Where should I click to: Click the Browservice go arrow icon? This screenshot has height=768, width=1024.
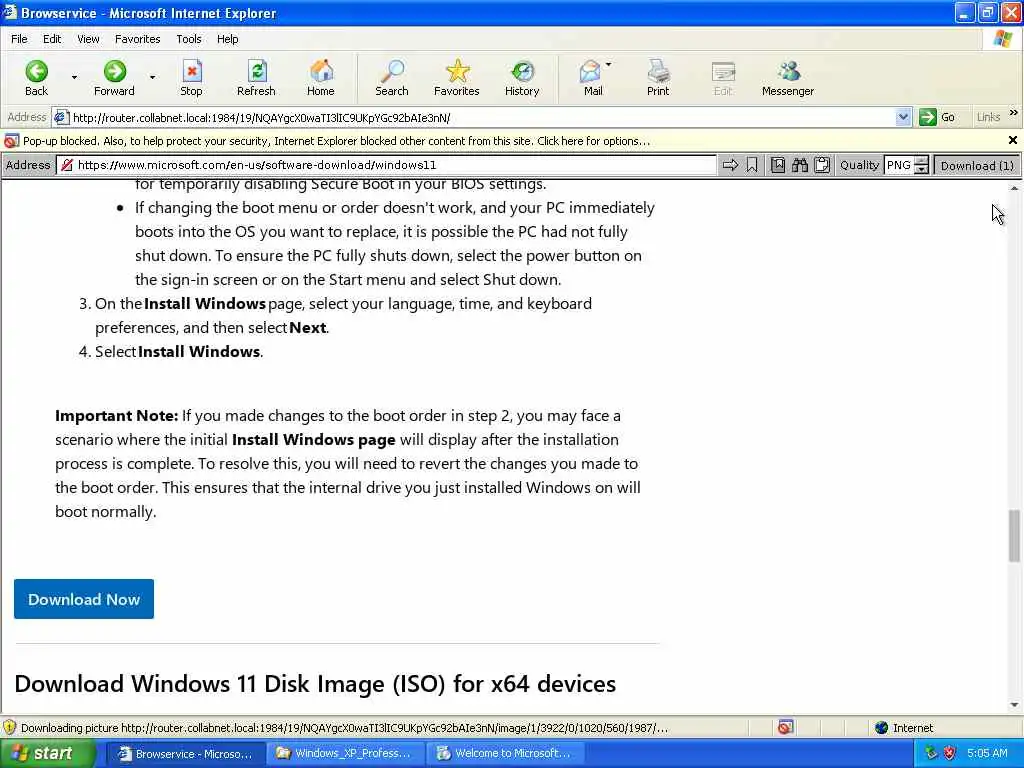(x=730, y=165)
